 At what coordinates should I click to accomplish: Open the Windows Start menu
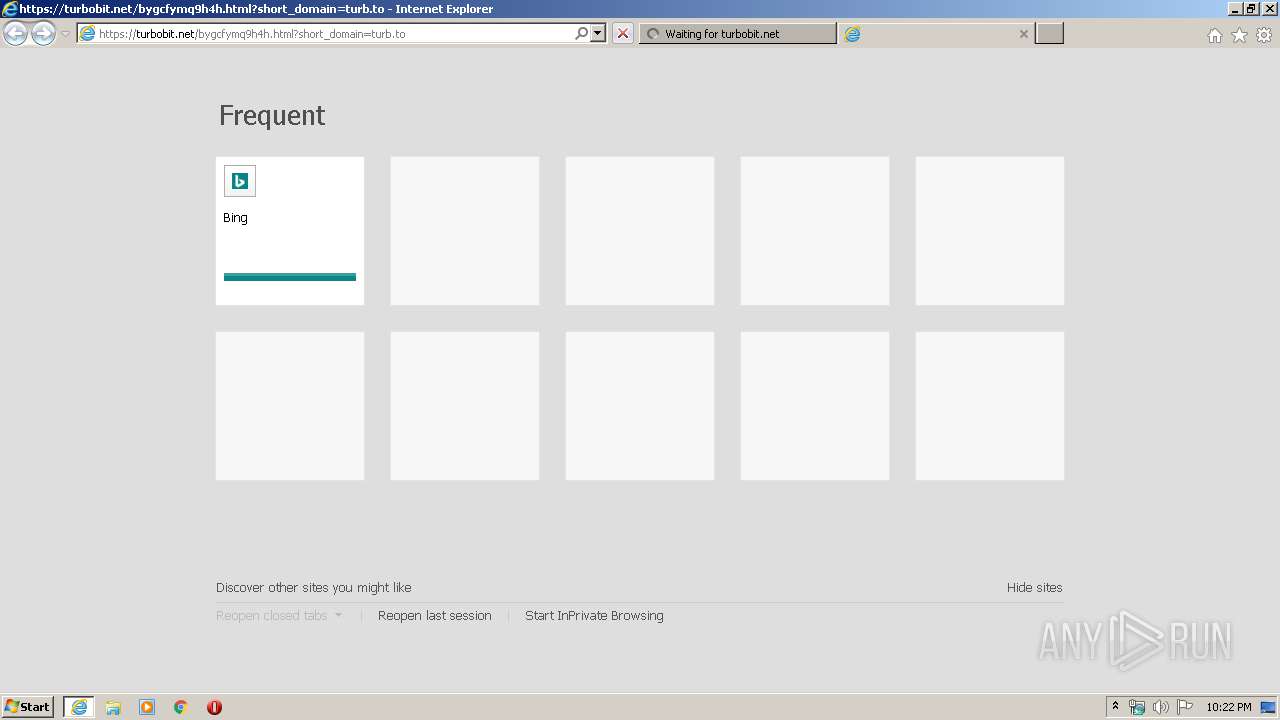coord(28,707)
